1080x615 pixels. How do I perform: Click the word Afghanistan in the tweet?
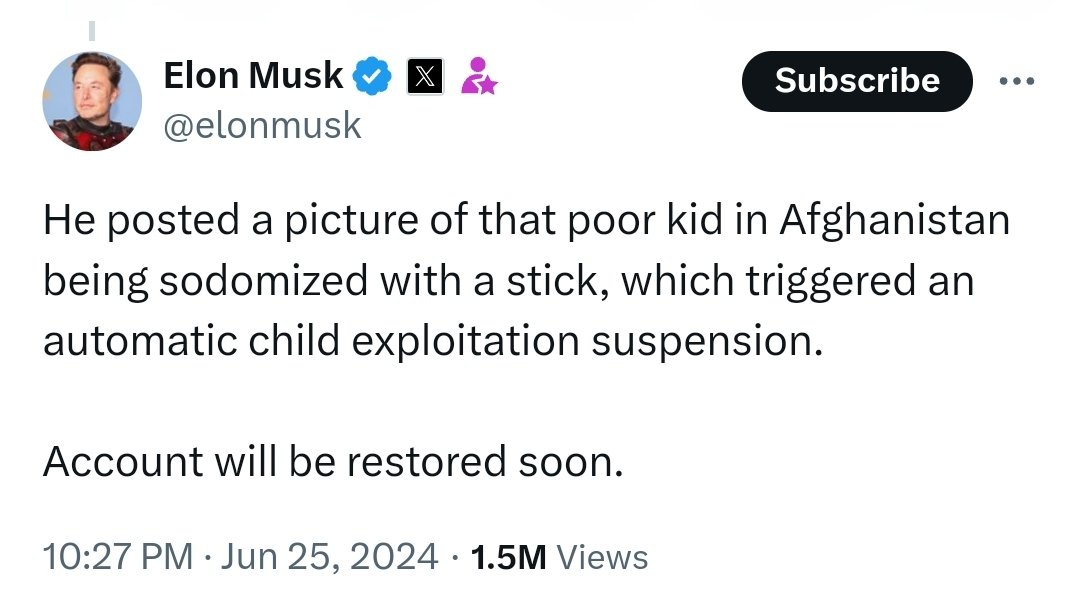coord(893,221)
